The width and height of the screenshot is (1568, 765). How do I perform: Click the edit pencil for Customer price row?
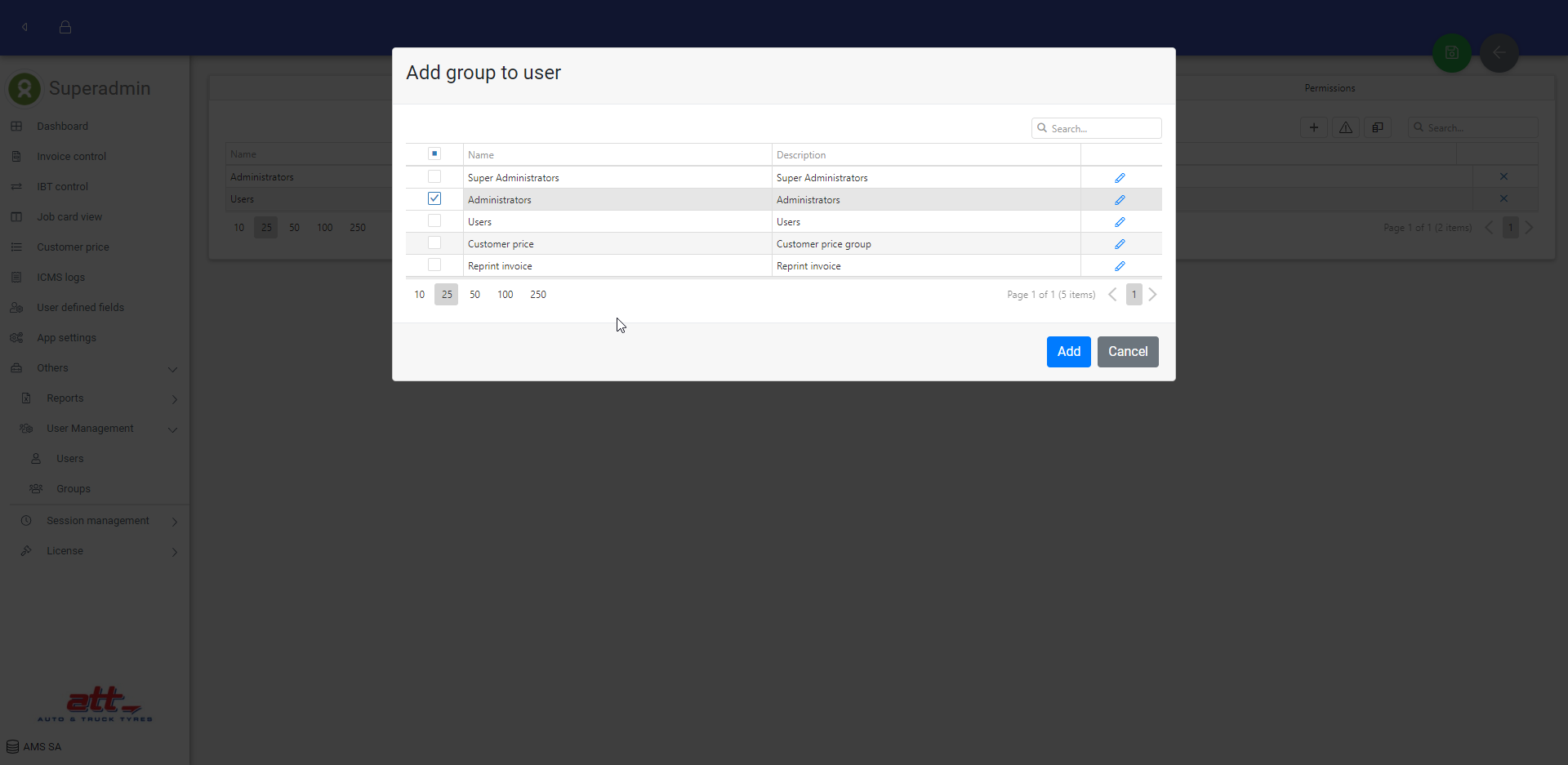pyautogui.click(x=1120, y=244)
